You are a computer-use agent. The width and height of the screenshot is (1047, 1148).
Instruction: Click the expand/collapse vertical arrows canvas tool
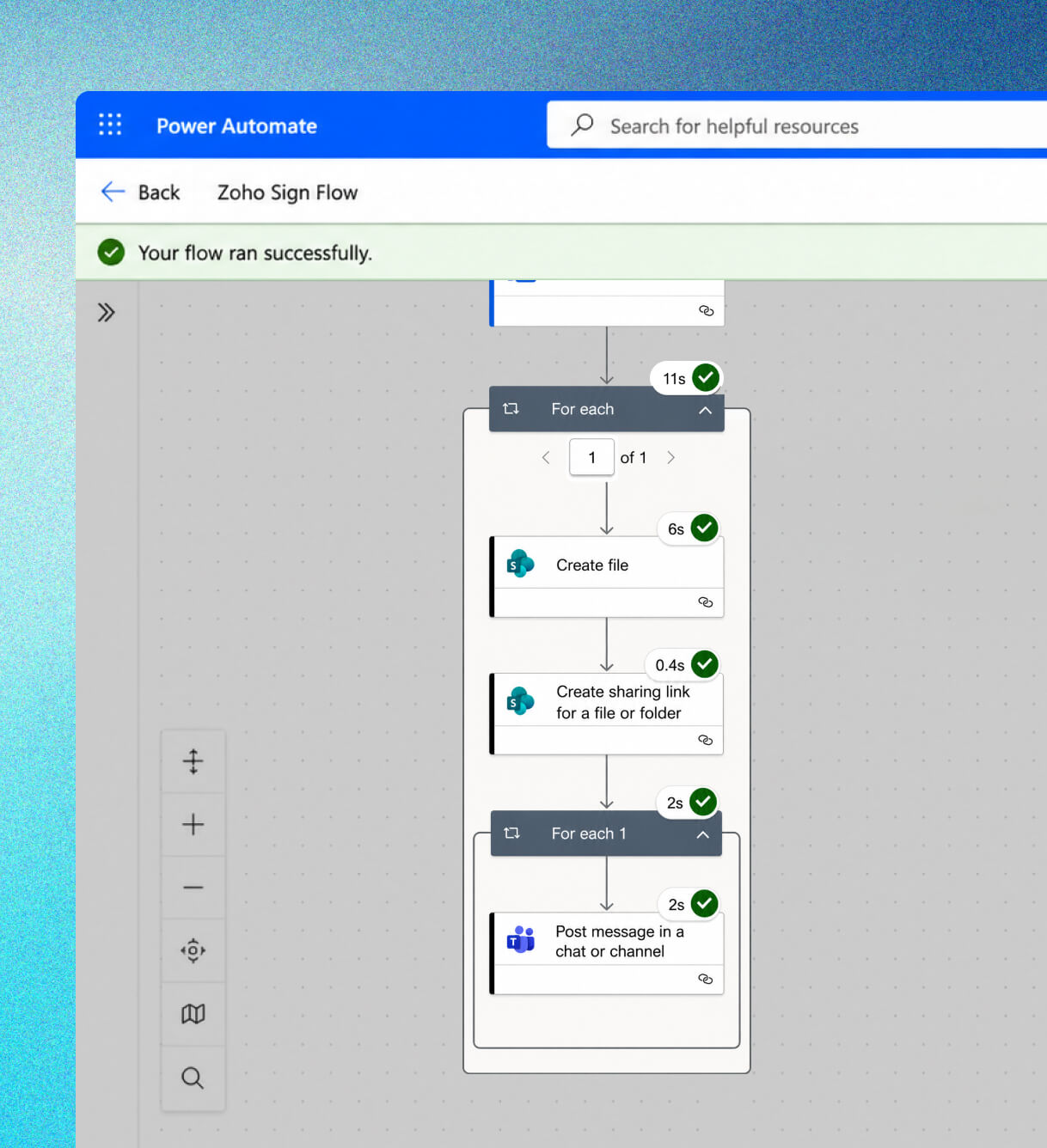[x=193, y=761]
